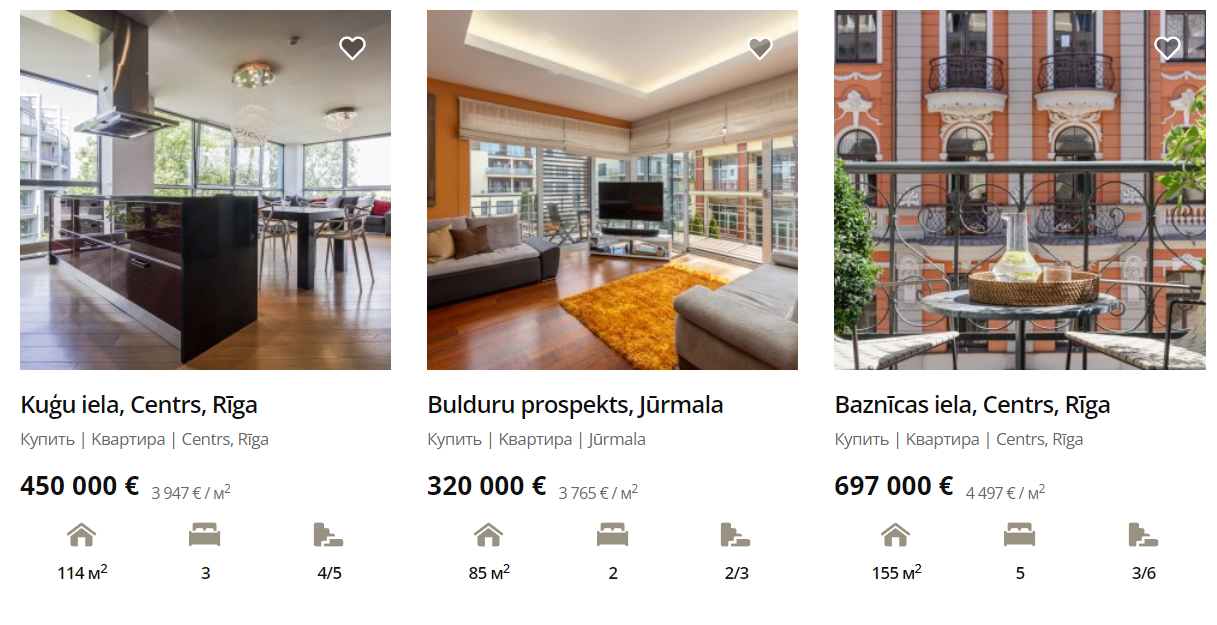Click stairs floor icon above 4/5
Image resolution: width=1217 pixels, height=625 pixels.
(328, 535)
